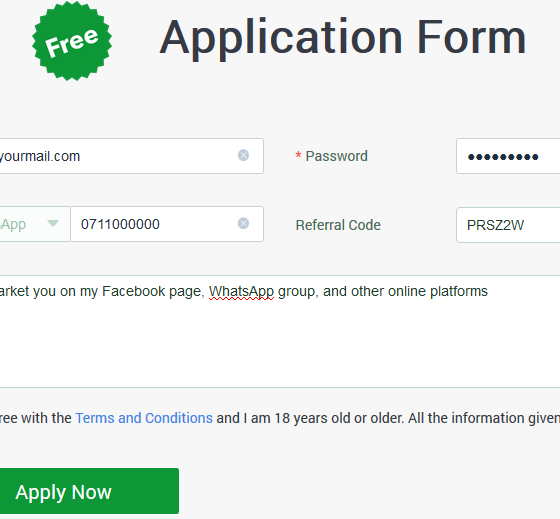Click into the phone number field 0711000000
560x519 pixels.
click(x=167, y=224)
